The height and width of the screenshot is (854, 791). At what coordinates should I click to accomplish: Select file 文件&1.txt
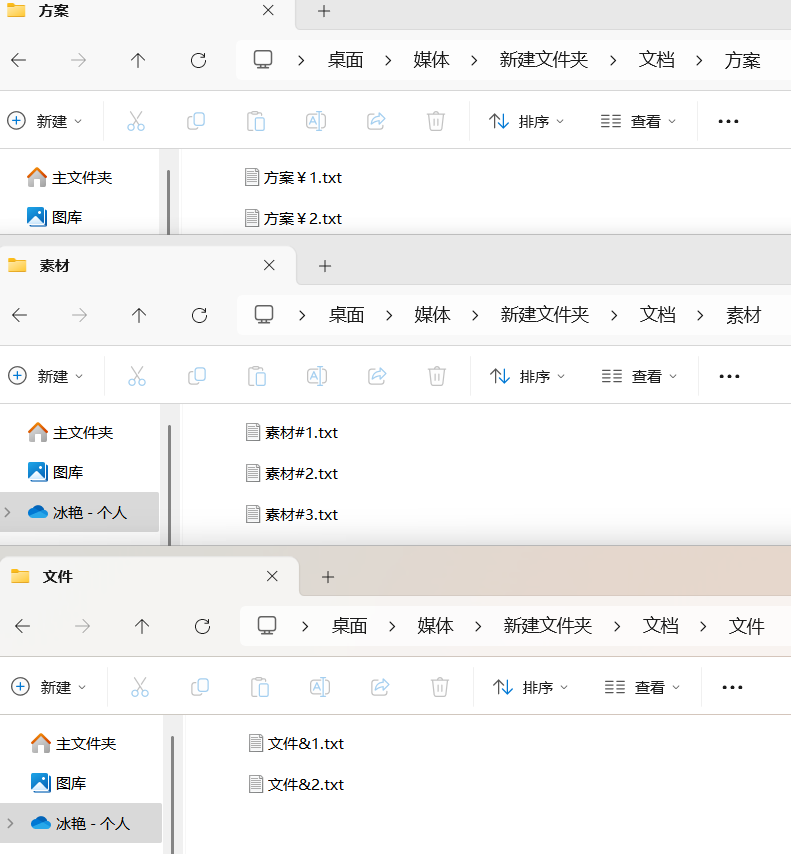(x=296, y=743)
